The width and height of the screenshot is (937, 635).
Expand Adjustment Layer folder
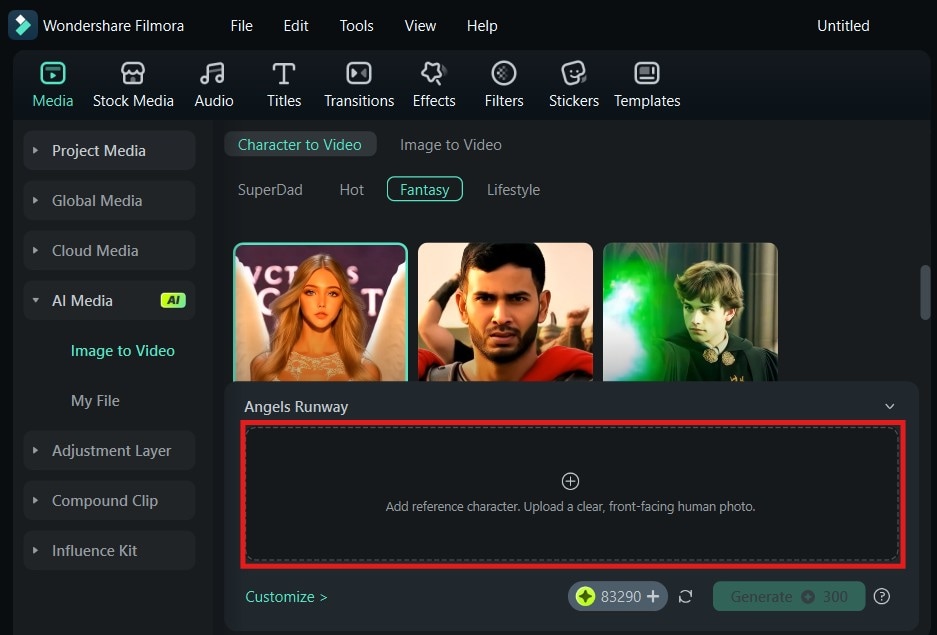pos(35,450)
